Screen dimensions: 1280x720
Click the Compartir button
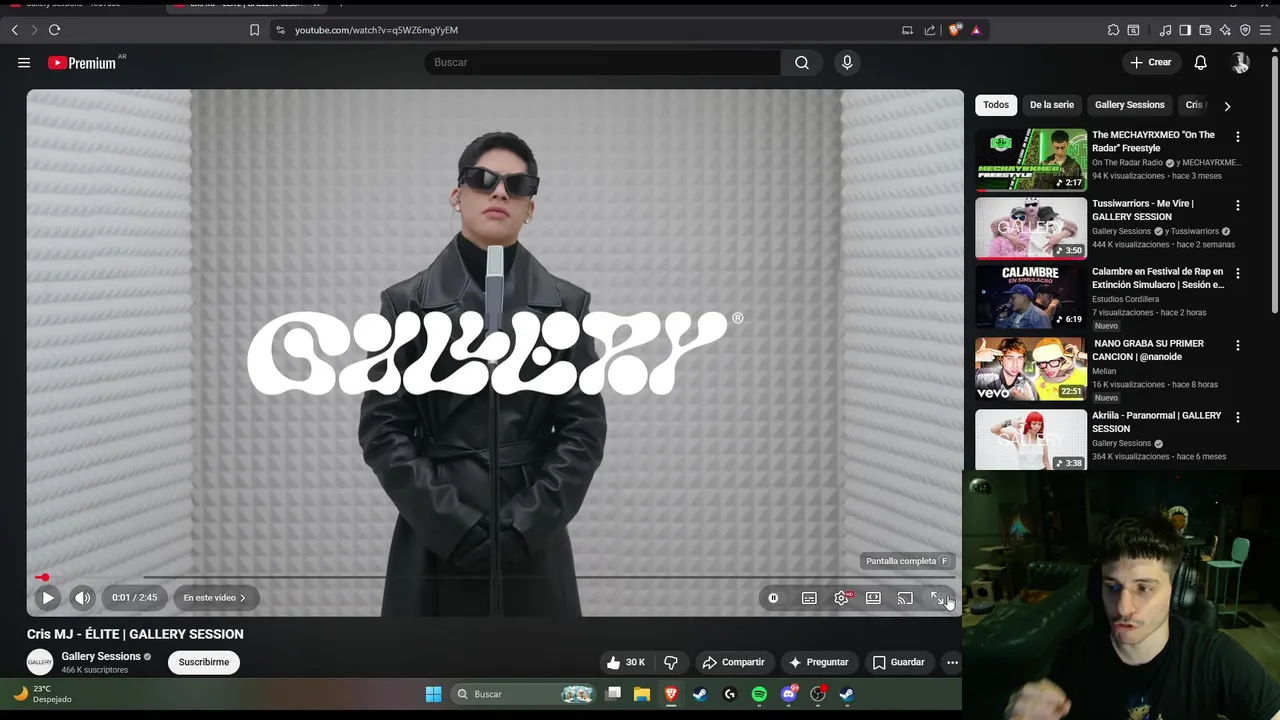click(x=733, y=662)
